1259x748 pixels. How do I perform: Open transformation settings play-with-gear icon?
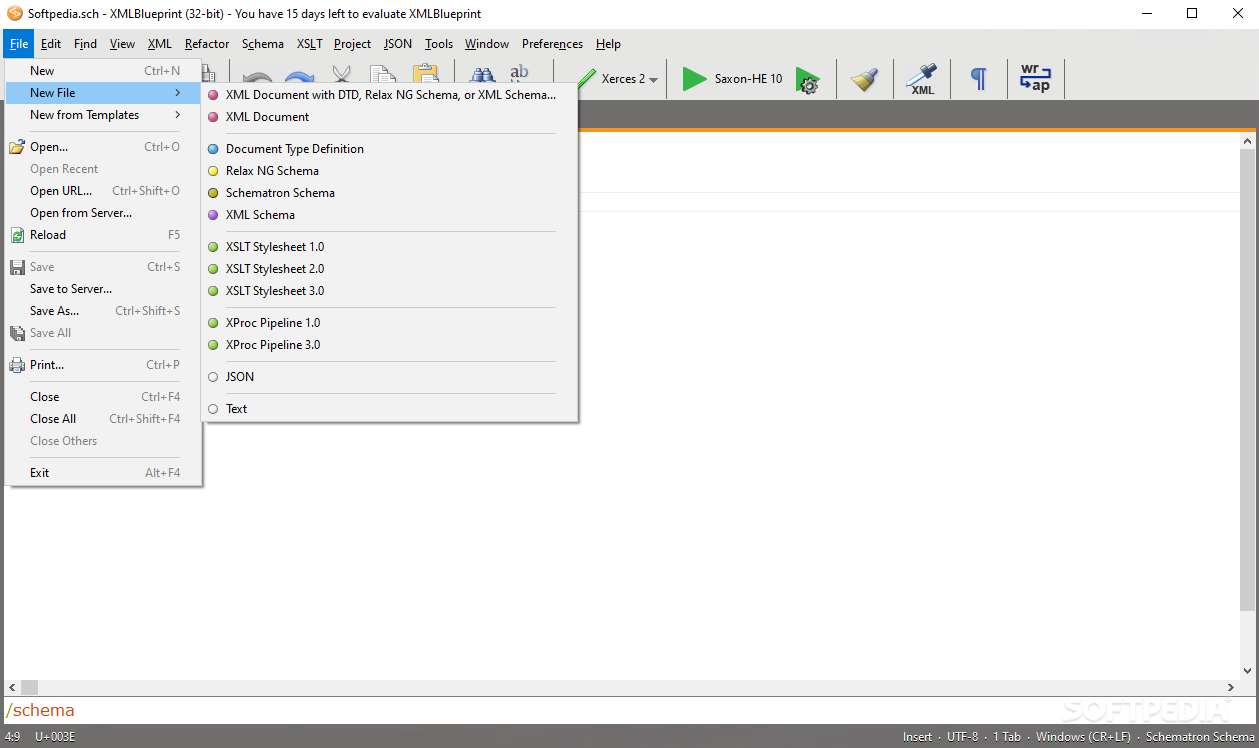point(808,80)
